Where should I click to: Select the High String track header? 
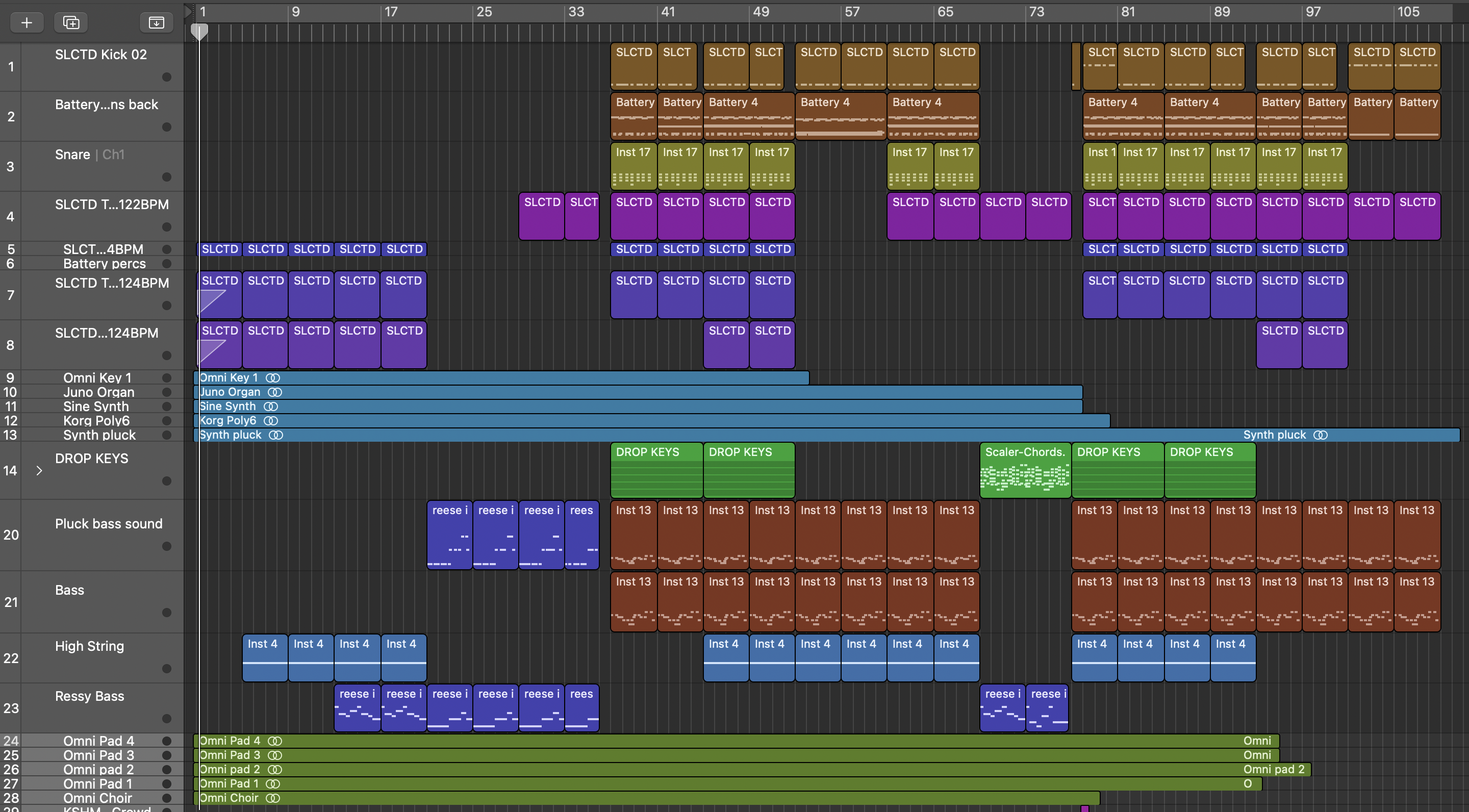[90, 646]
